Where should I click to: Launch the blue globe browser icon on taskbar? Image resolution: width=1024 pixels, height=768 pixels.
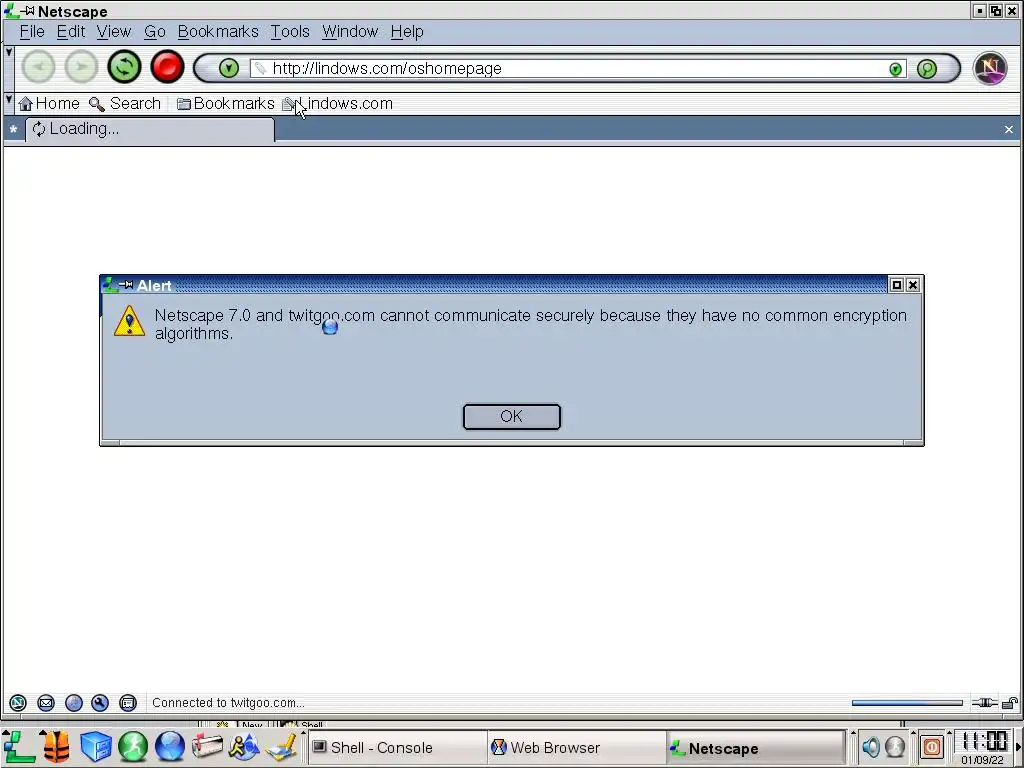pyautogui.click(x=170, y=746)
